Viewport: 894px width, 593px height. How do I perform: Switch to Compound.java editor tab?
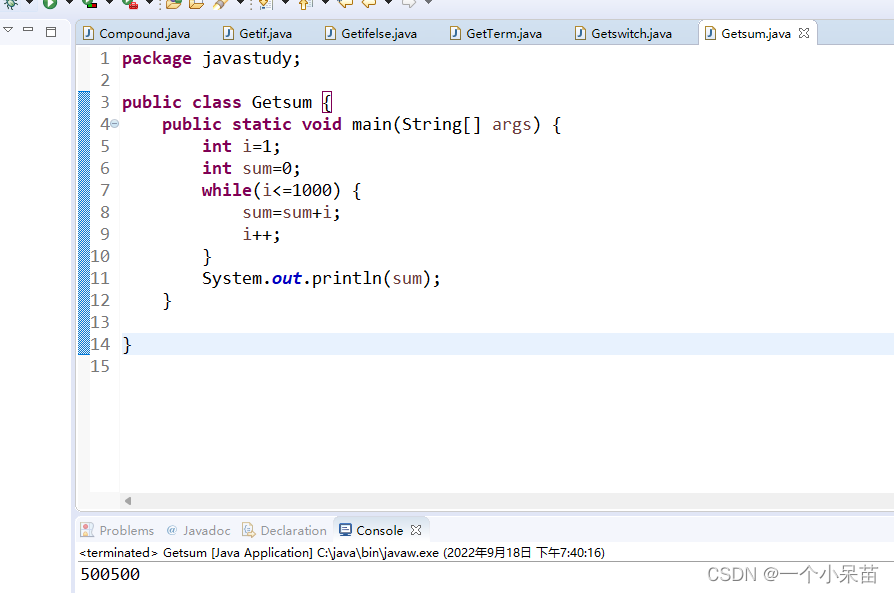tap(136, 34)
